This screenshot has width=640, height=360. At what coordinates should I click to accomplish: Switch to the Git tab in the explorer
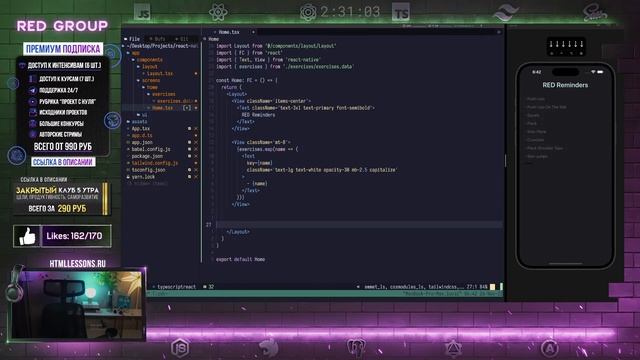click(x=182, y=39)
